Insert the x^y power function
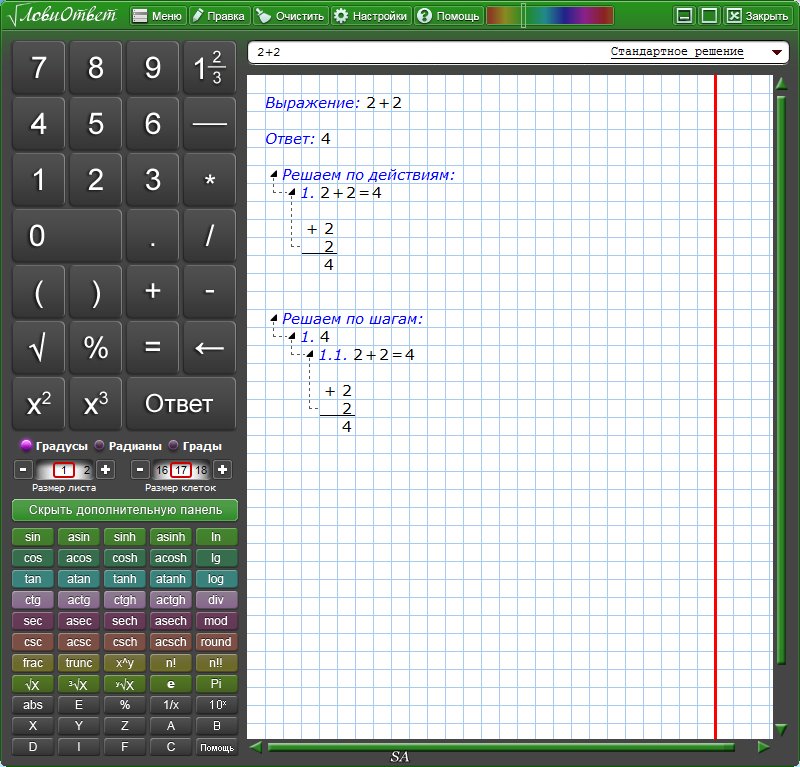This screenshot has width=800, height=767. coord(124,663)
